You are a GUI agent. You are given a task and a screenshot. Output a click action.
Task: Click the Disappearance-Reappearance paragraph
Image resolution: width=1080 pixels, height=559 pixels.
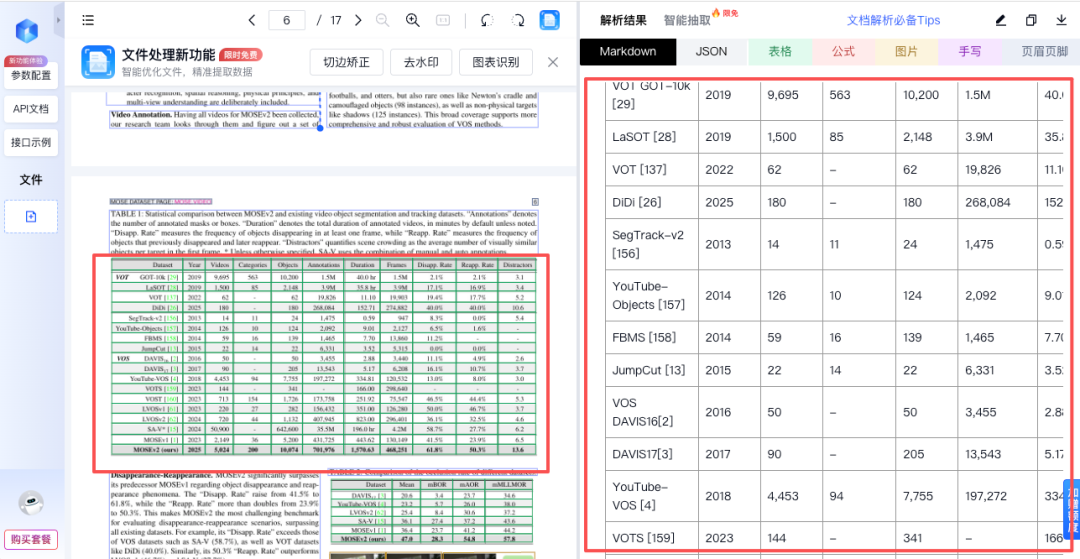point(215,516)
